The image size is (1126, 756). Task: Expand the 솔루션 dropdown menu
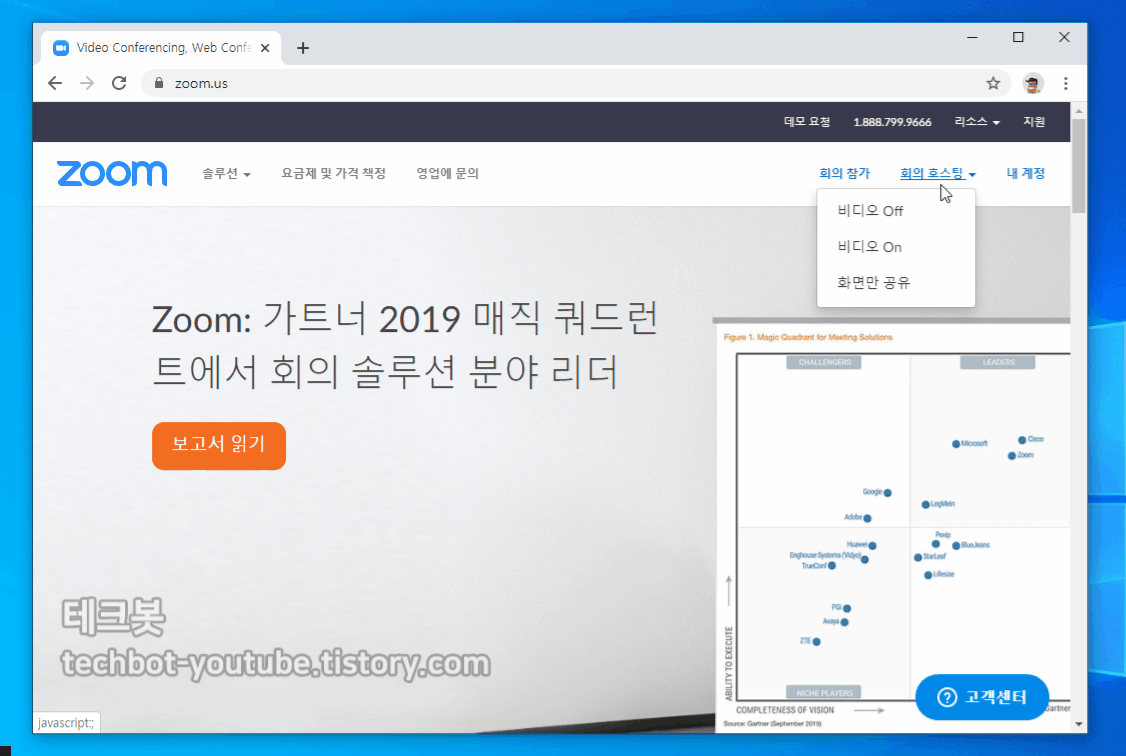coord(225,174)
